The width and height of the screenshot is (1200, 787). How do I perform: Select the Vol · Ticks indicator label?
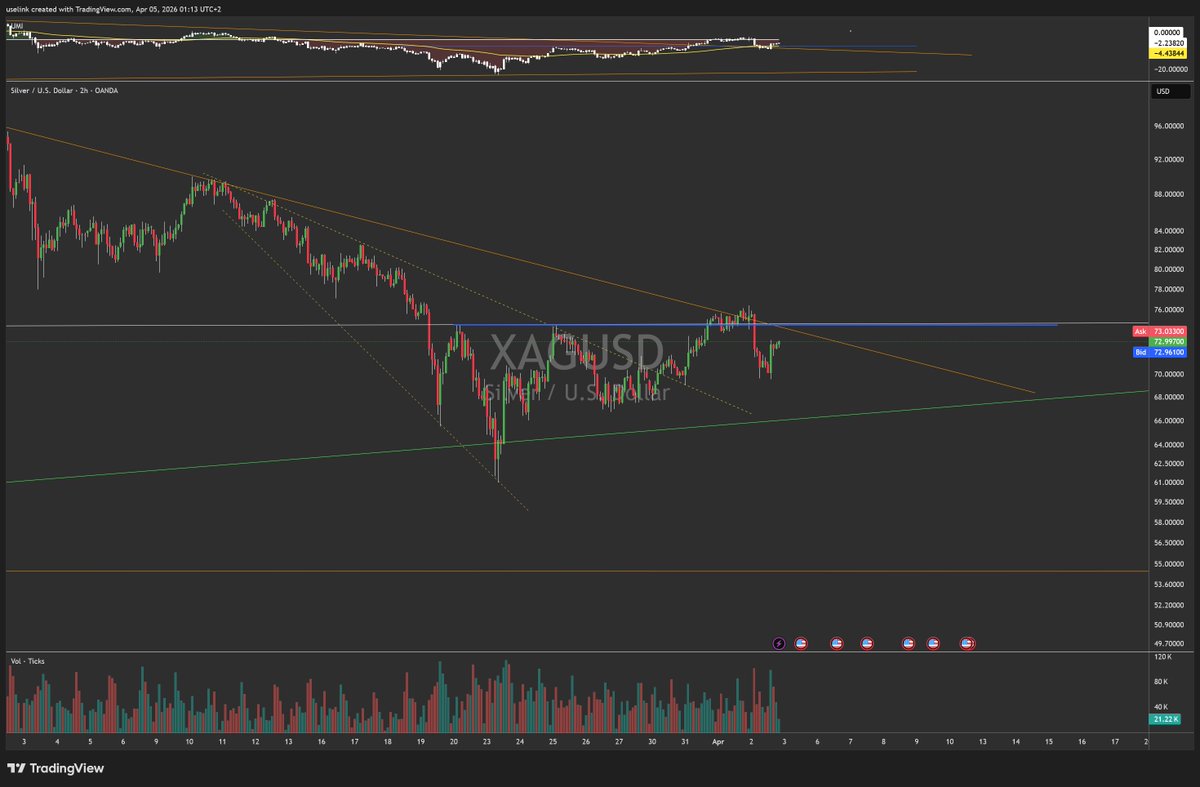[28, 661]
